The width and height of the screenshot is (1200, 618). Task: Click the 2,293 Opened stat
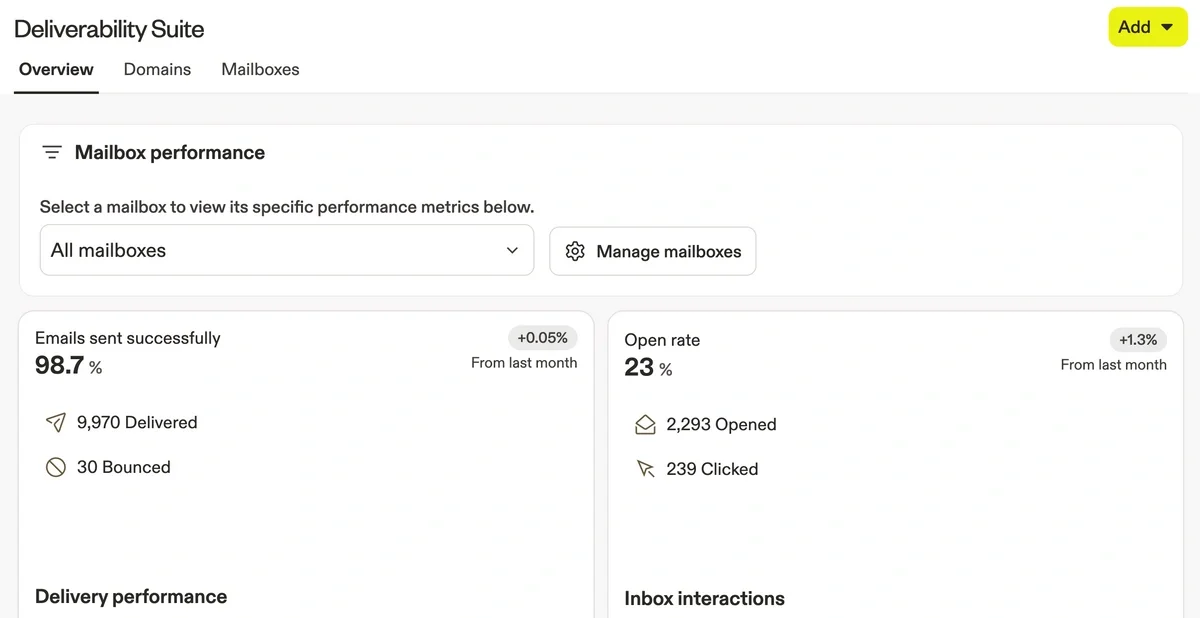coord(721,425)
